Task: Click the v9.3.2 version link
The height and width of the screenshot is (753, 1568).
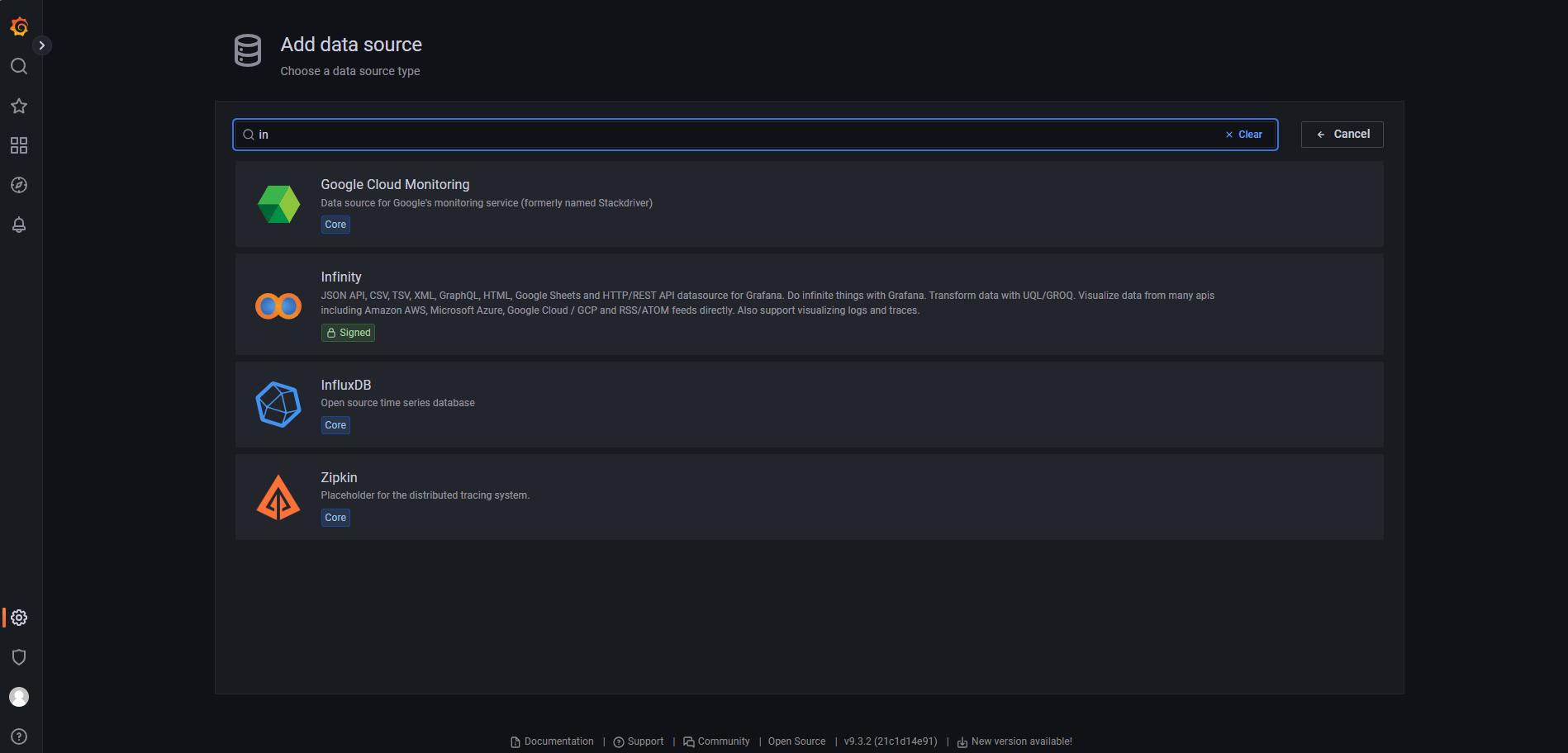Action: tap(891, 741)
